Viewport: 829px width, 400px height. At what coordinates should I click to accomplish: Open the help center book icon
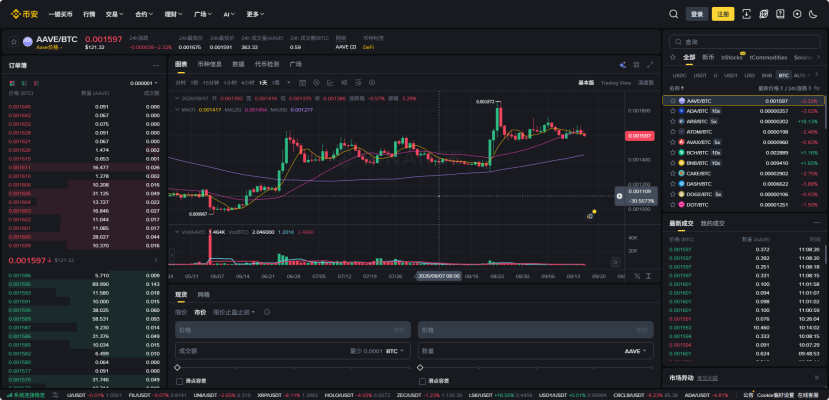pos(780,14)
